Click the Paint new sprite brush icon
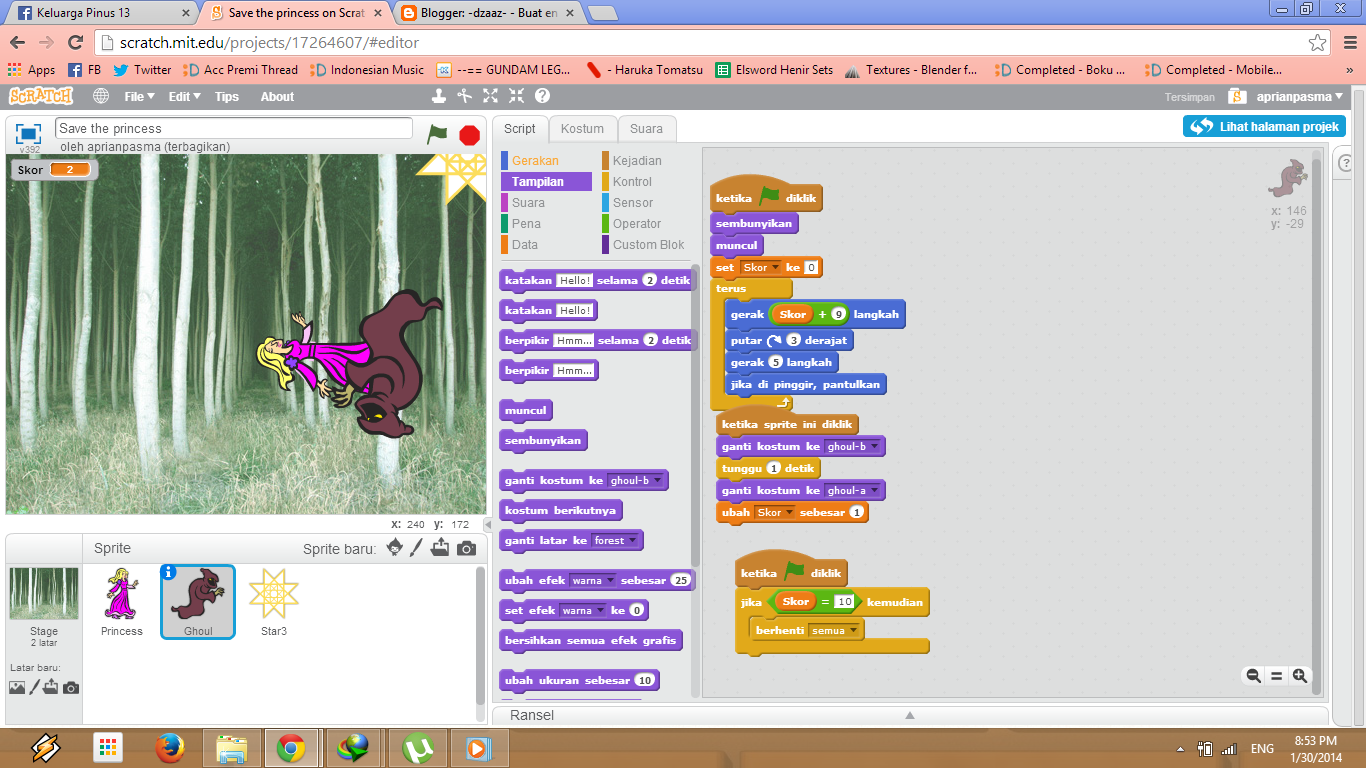 point(416,547)
